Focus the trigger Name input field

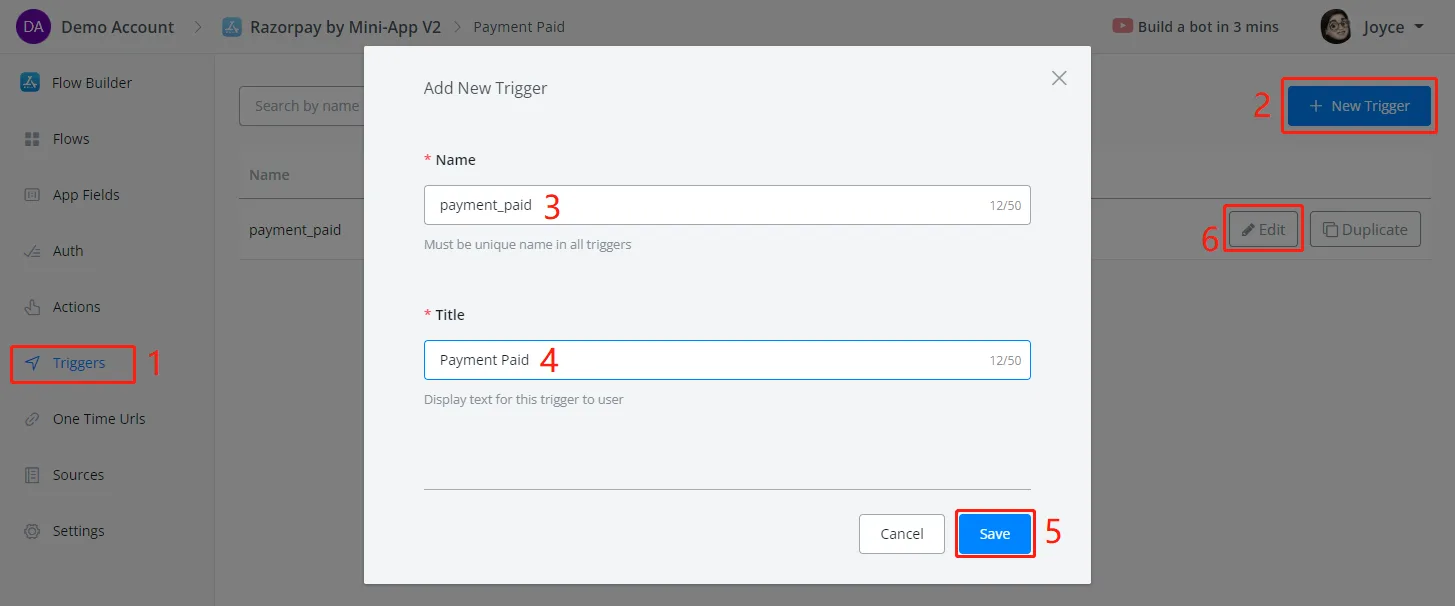pyautogui.click(x=727, y=205)
